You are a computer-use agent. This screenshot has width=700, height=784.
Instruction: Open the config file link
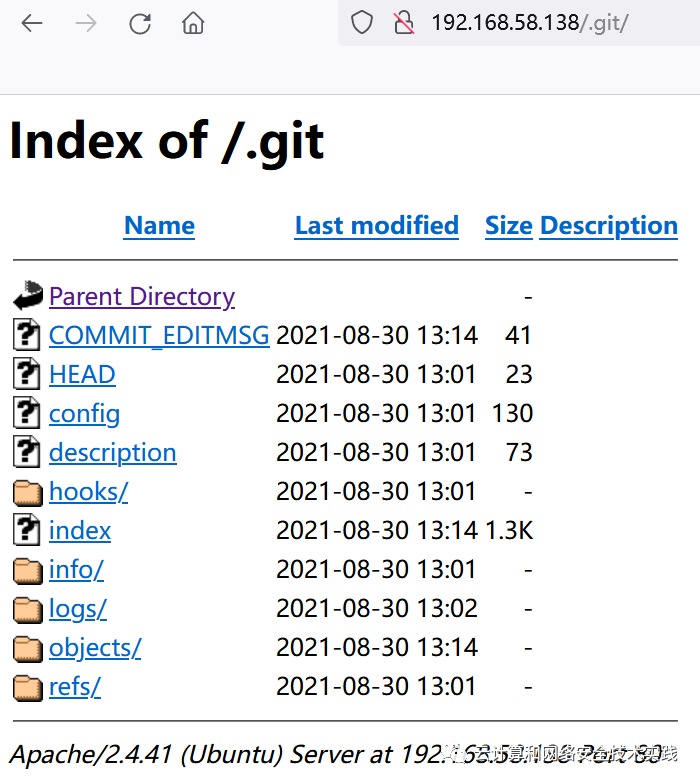(84, 413)
